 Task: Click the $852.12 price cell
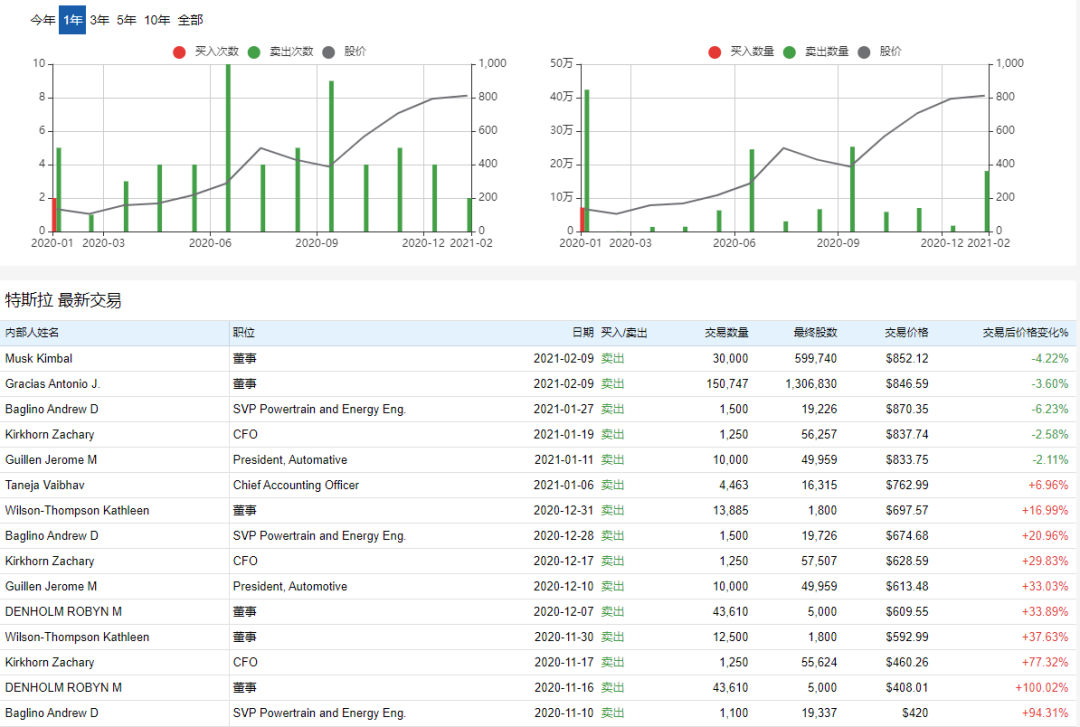[x=906, y=358]
